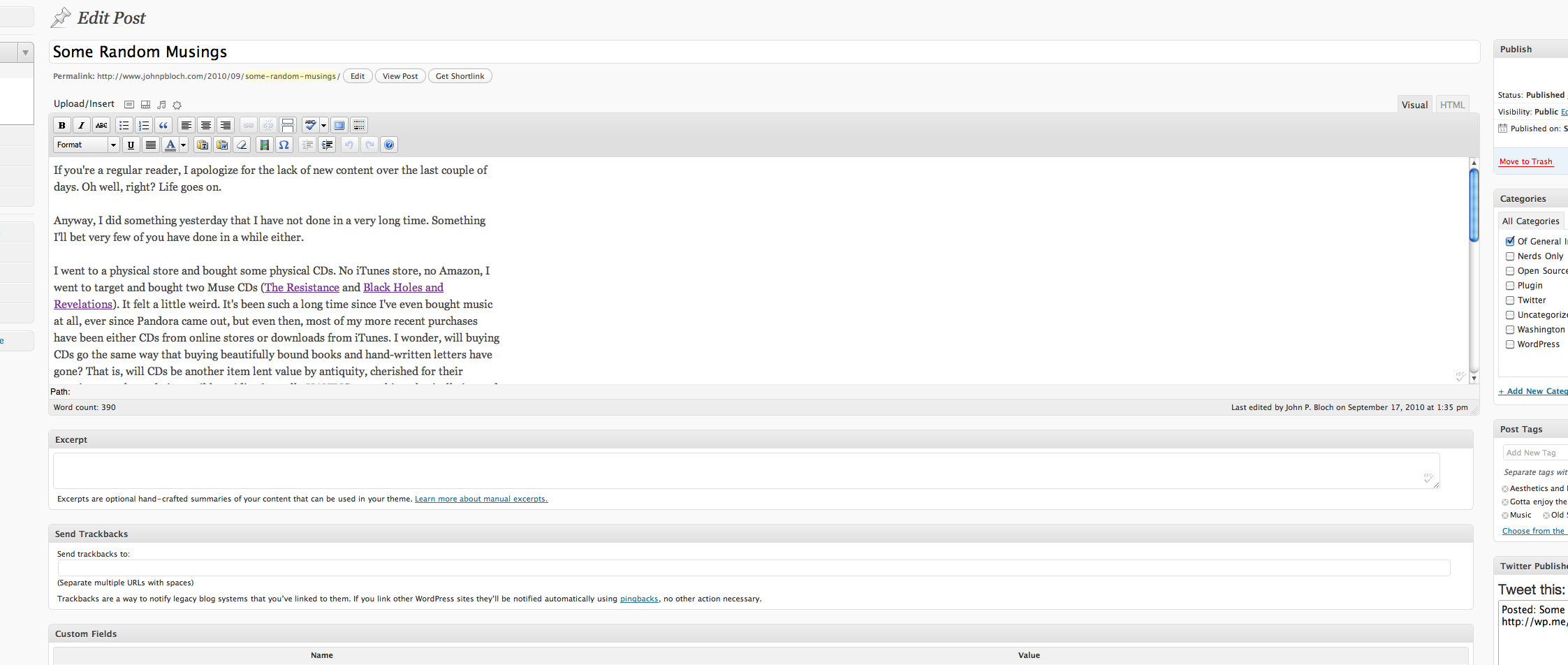Undo the last edit

click(x=349, y=145)
